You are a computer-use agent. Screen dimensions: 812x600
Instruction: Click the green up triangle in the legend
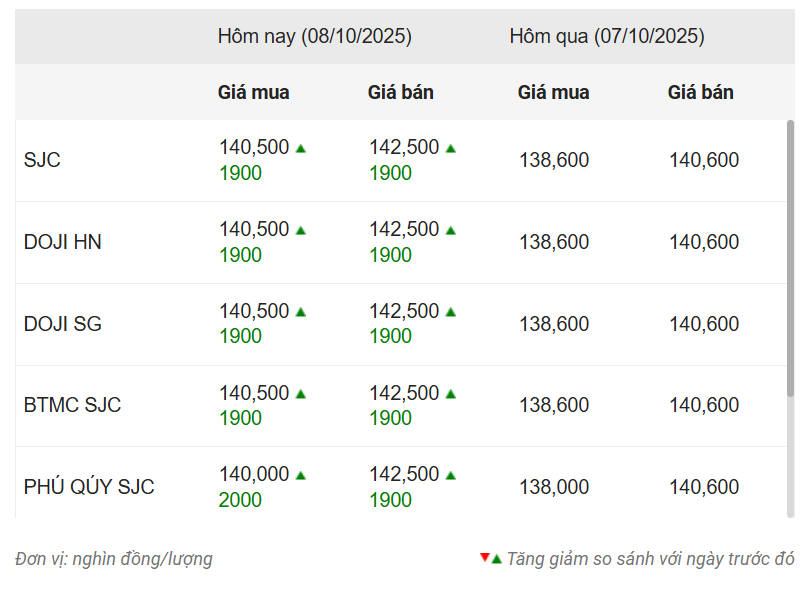[x=496, y=558]
